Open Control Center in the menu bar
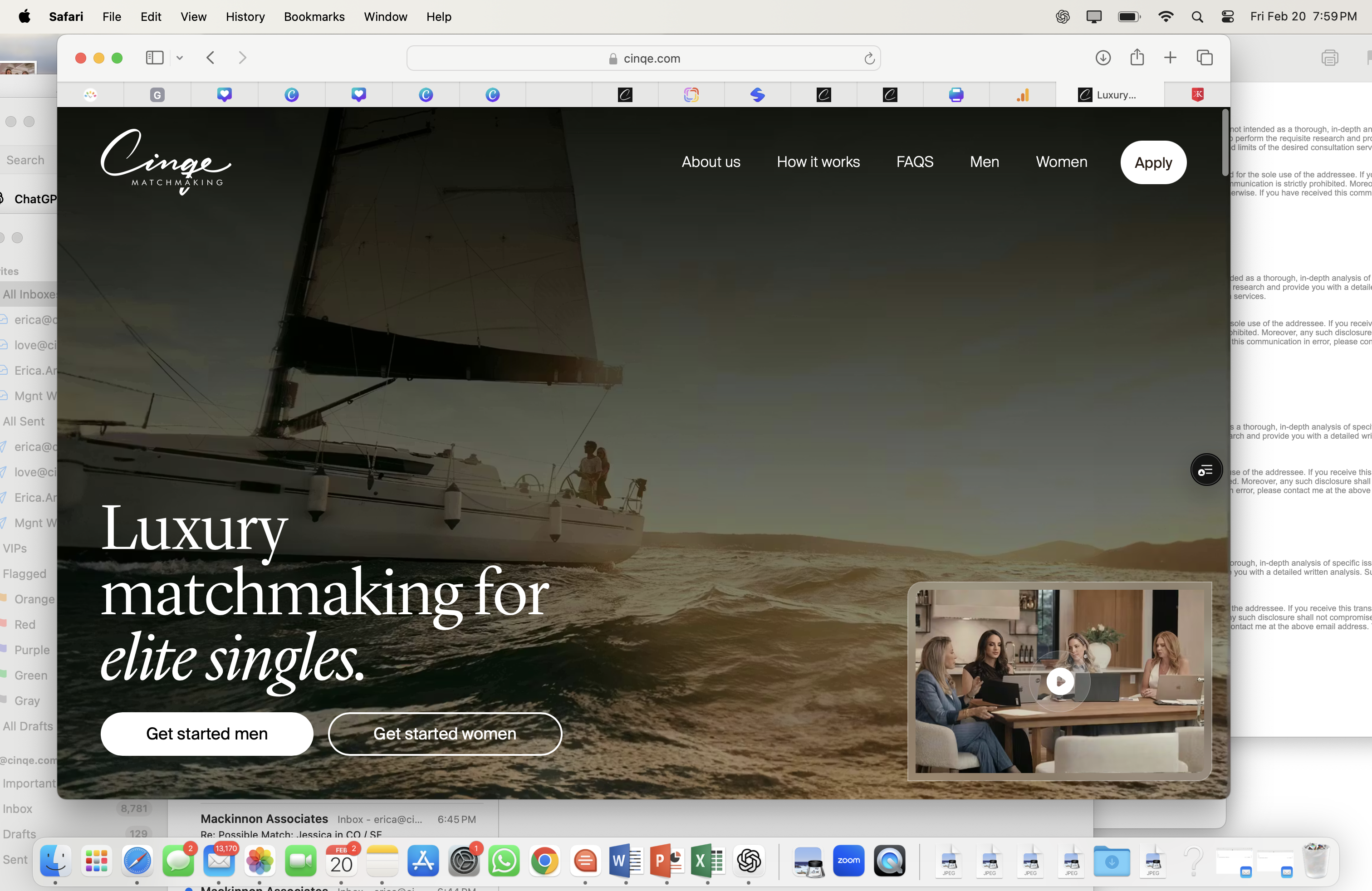1372x891 pixels. pyautogui.click(x=1227, y=17)
